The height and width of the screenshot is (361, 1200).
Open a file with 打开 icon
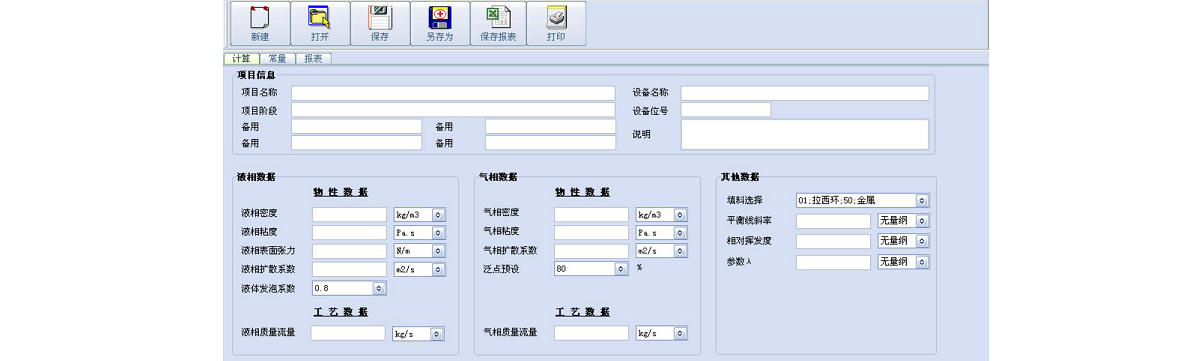point(320,24)
